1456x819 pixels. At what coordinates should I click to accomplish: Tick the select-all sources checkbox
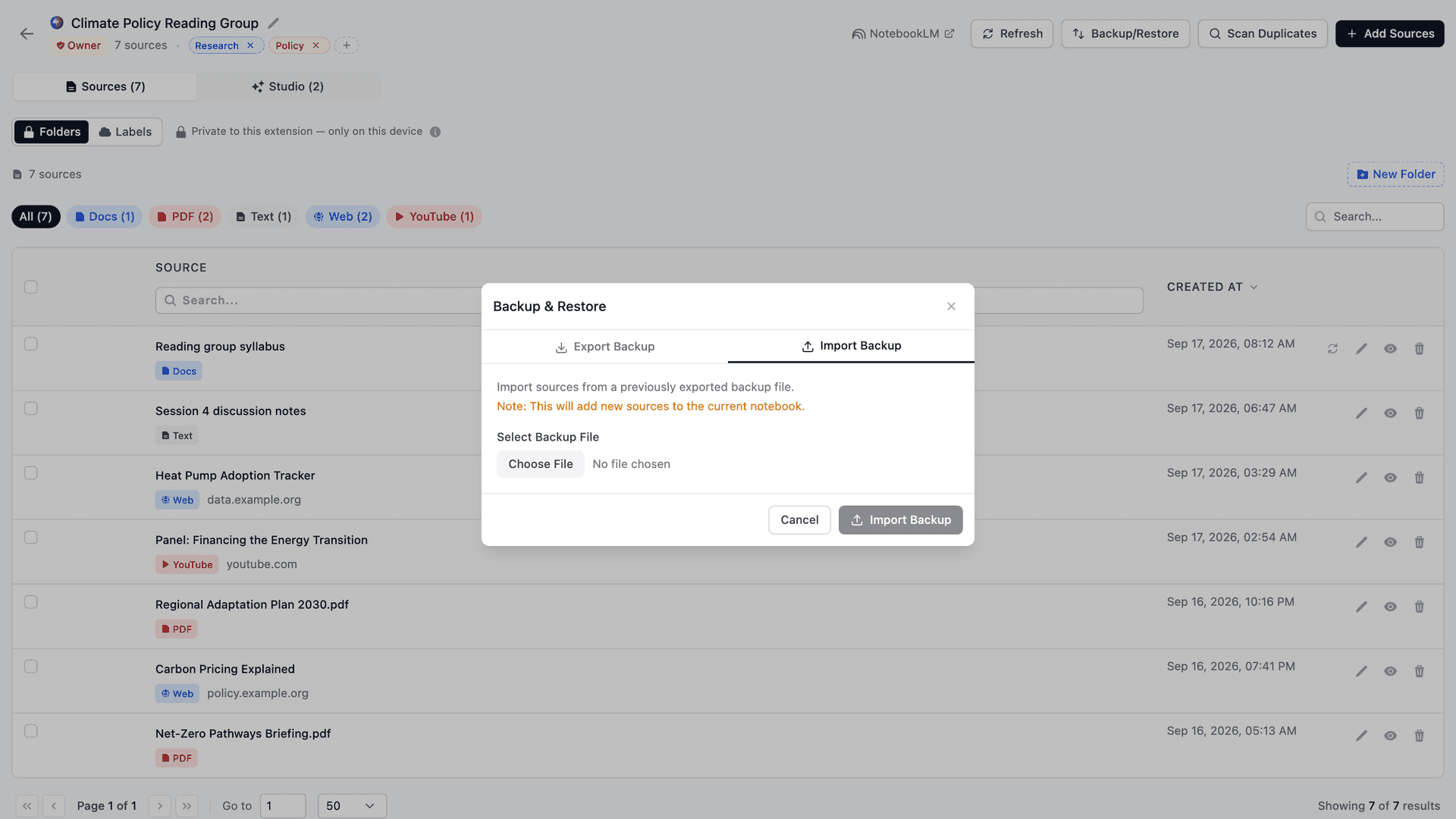pyautogui.click(x=30, y=287)
